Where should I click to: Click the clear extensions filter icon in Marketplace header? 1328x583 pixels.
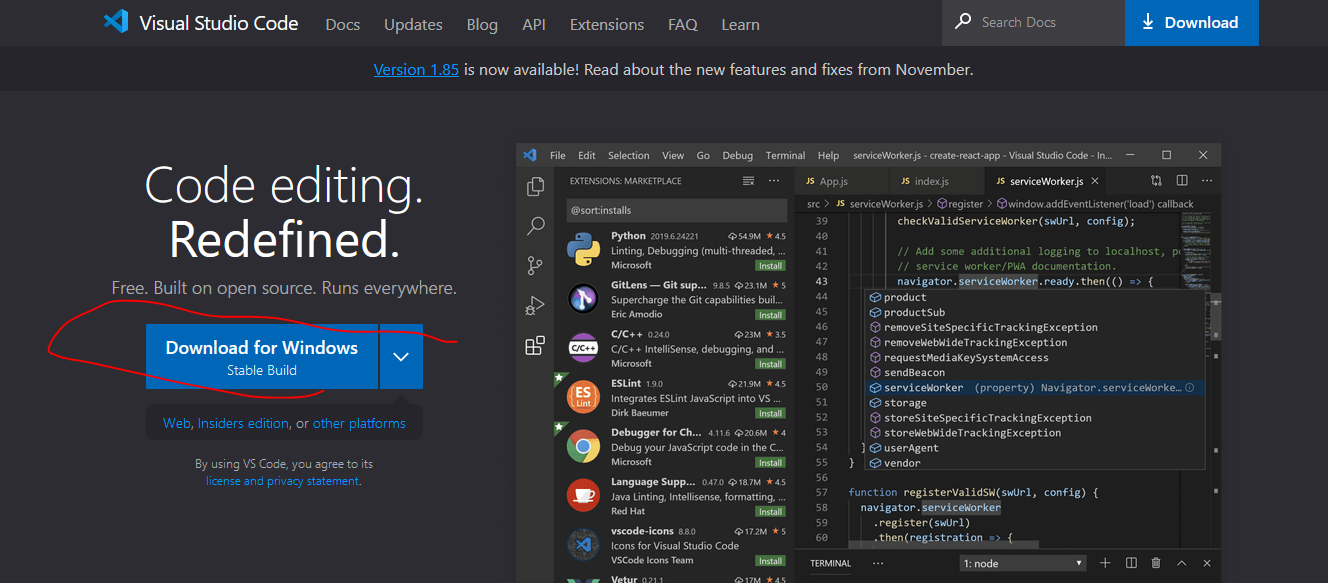pos(748,181)
